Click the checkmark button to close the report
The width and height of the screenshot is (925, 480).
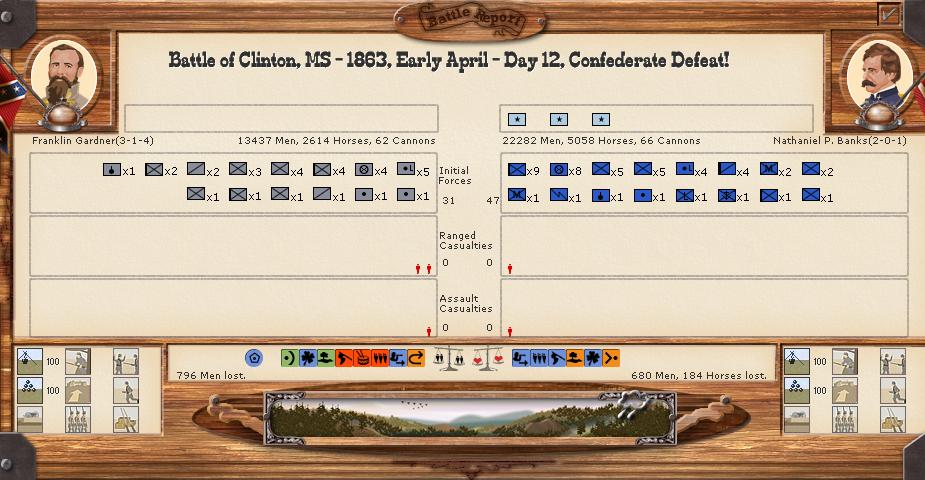click(x=888, y=14)
